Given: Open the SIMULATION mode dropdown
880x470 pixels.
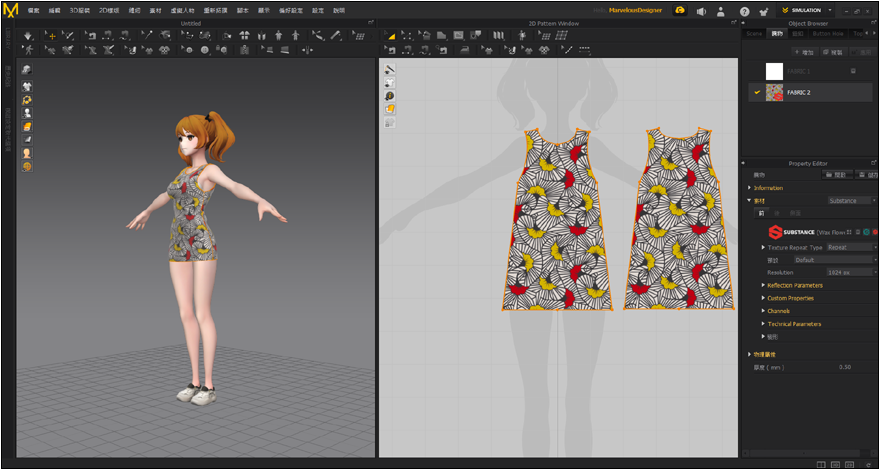Looking at the screenshot, I should [828, 10].
